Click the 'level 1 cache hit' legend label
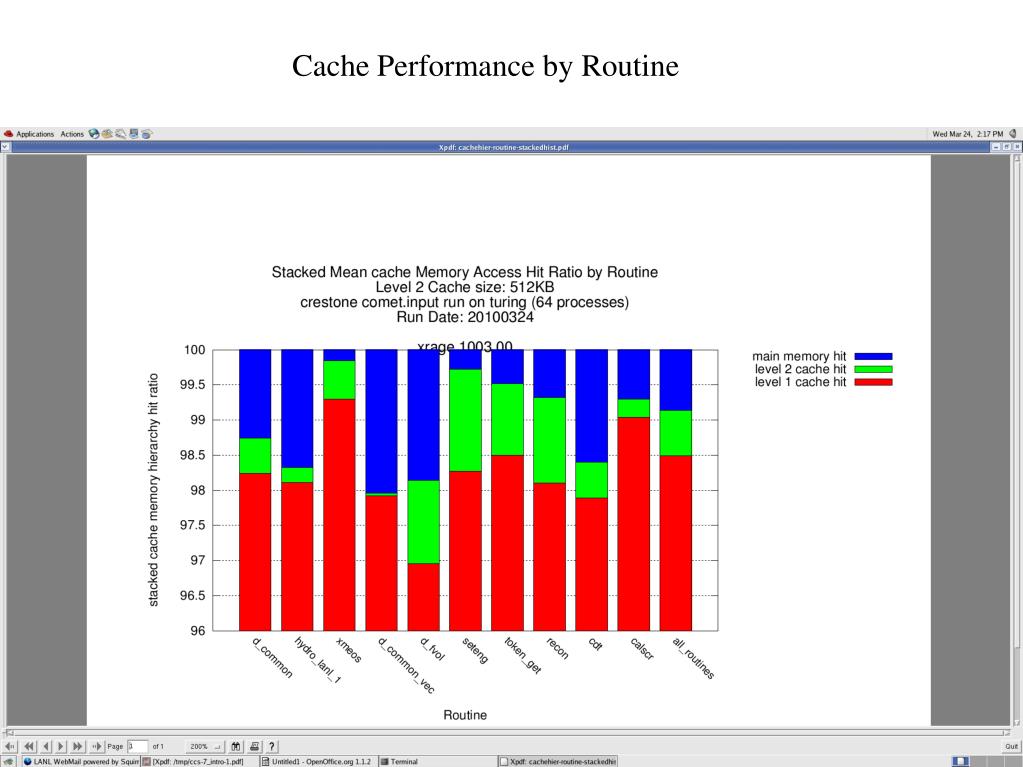The height and width of the screenshot is (767, 1023). (x=800, y=382)
